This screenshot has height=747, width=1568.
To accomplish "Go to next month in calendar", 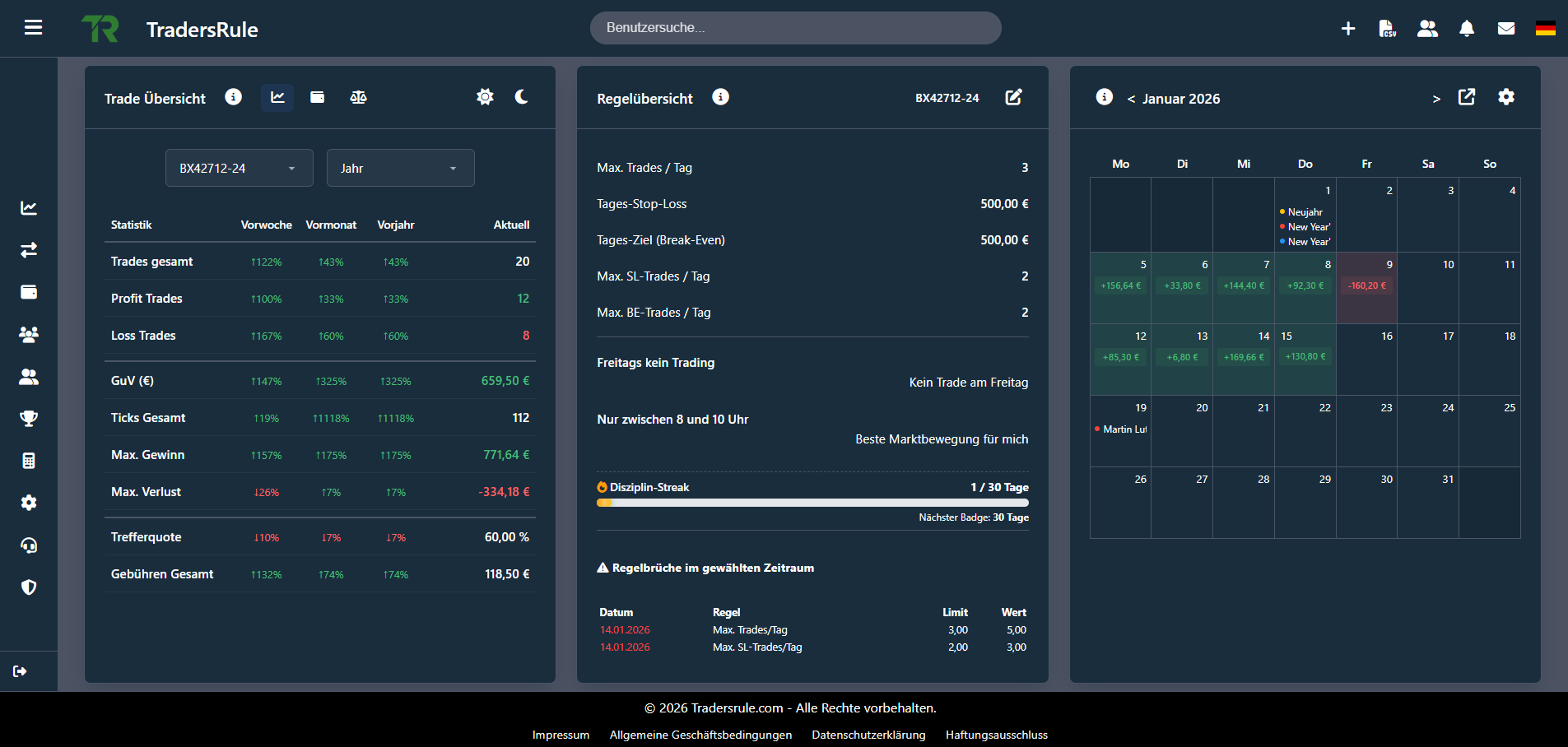I will (x=1436, y=99).
